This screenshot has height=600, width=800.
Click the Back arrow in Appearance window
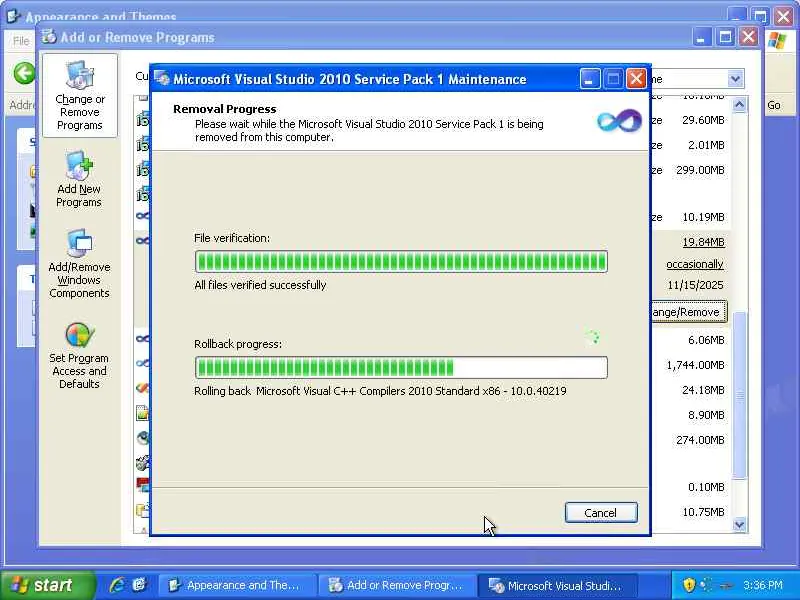pos(24,73)
